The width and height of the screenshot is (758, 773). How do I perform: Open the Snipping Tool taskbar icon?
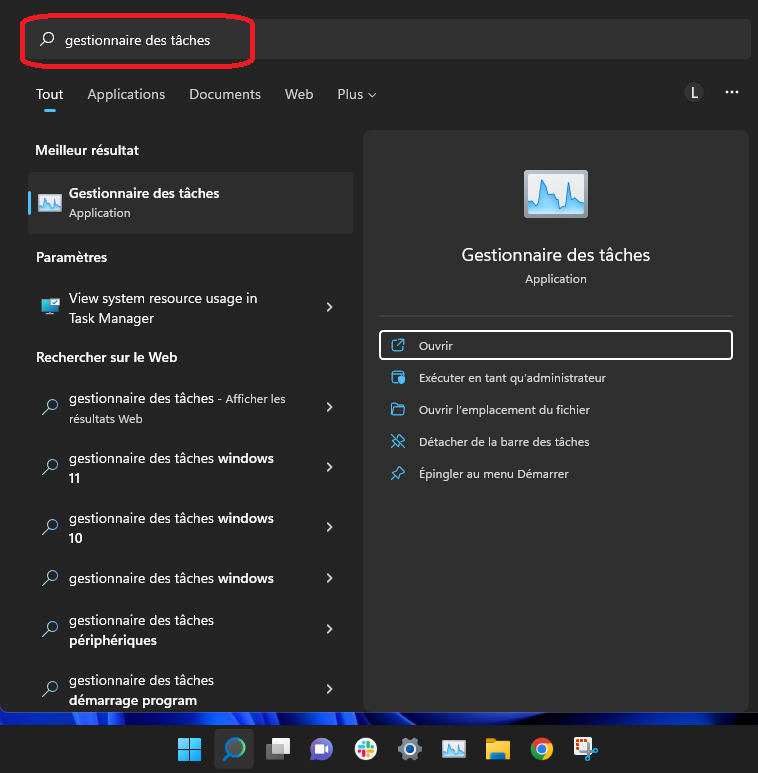coord(585,749)
